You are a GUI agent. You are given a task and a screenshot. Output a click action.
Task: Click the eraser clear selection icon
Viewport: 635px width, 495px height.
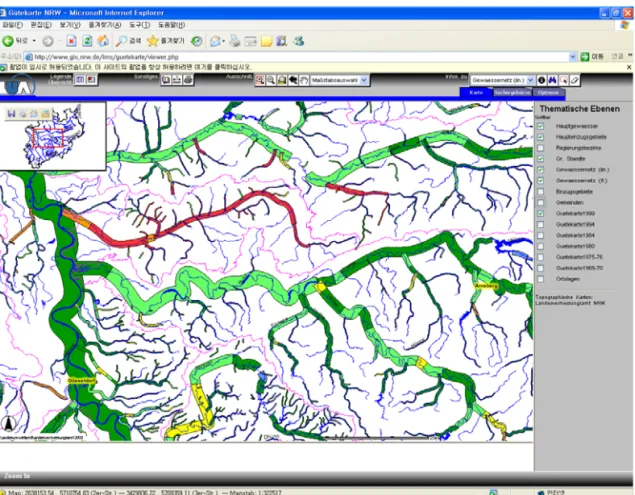click(x=574, y=80)
